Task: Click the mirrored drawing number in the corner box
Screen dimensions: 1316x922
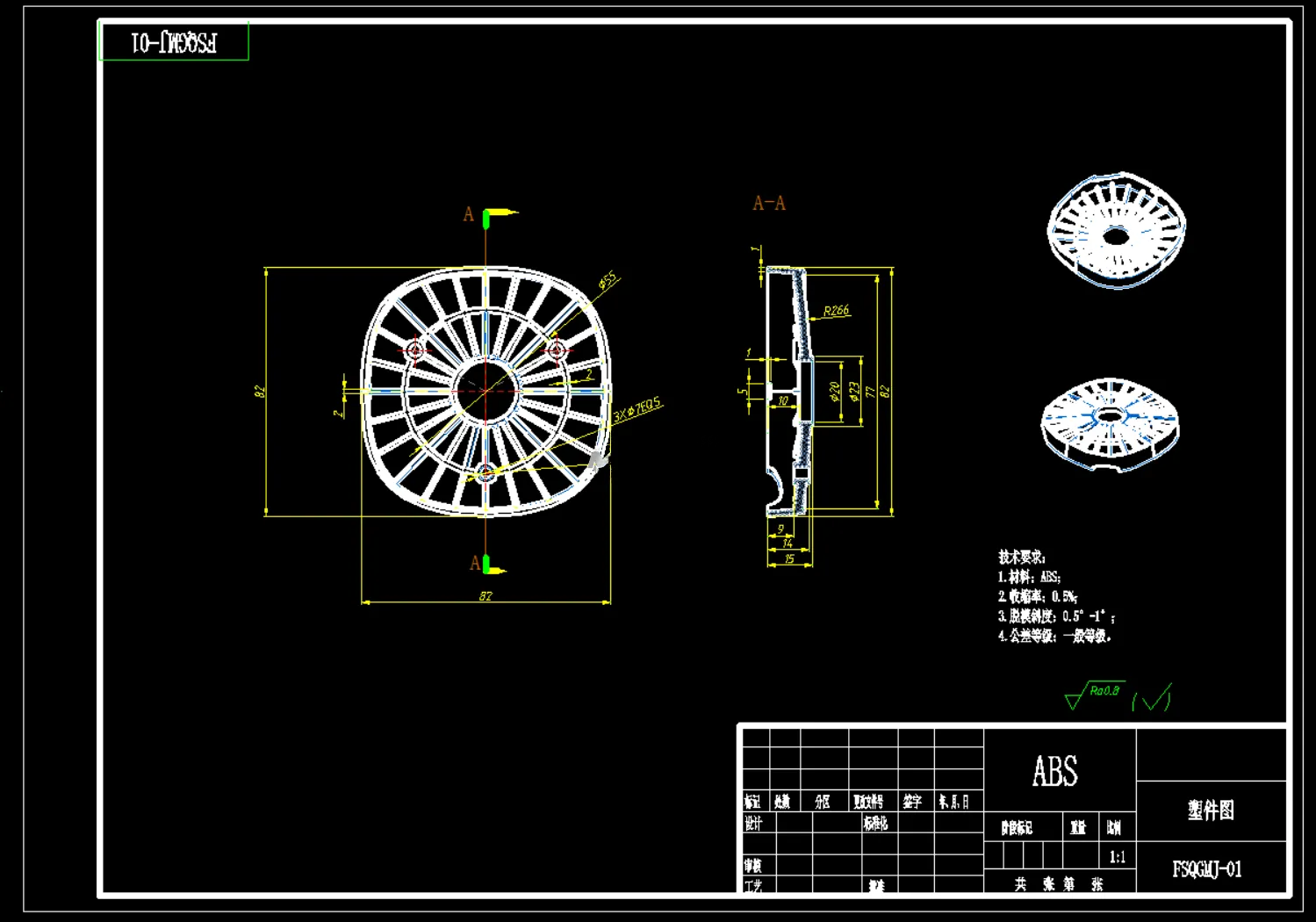Action: point(174,42)
